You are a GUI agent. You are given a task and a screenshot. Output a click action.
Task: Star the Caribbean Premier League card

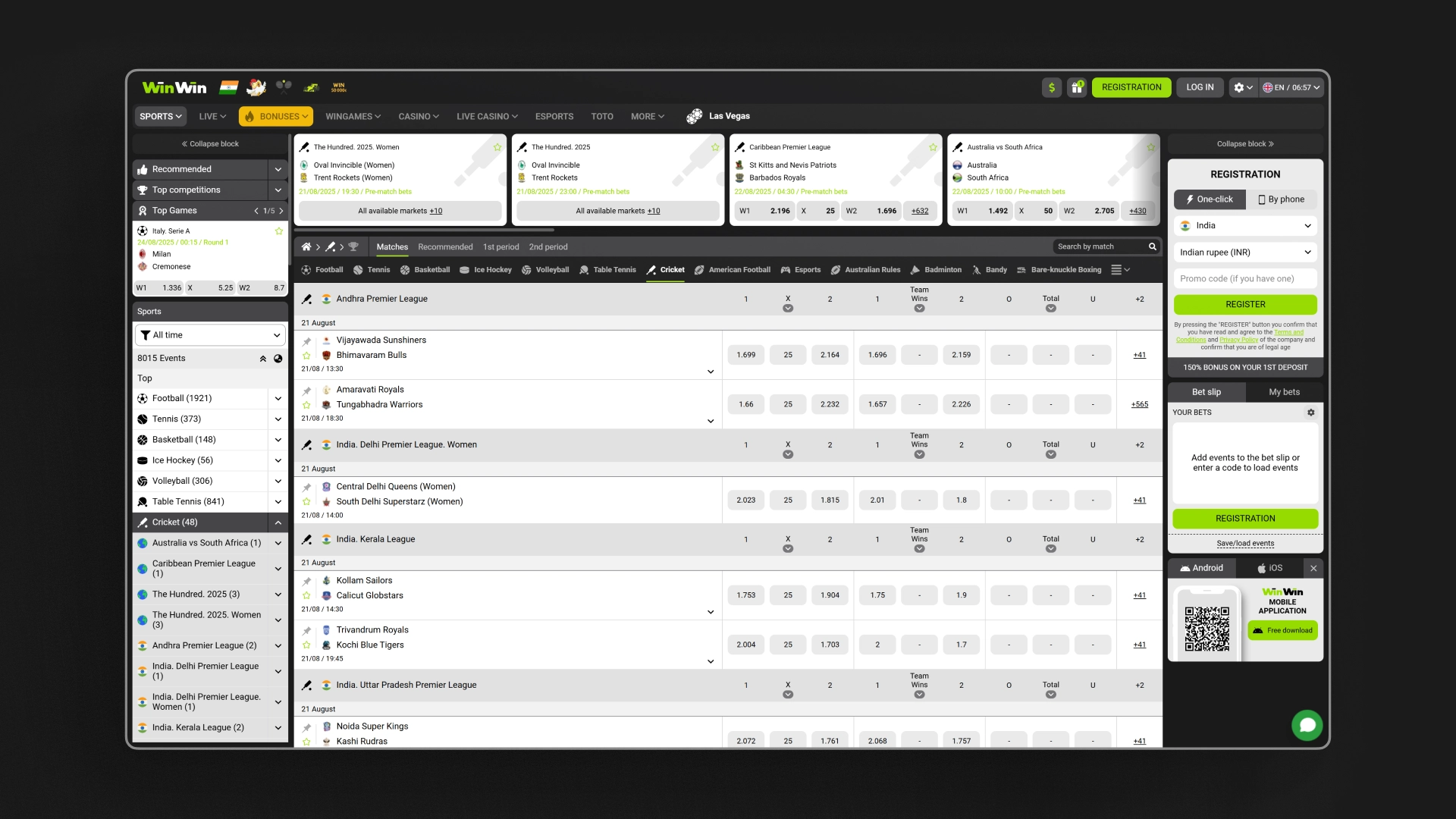click(933, 148)
